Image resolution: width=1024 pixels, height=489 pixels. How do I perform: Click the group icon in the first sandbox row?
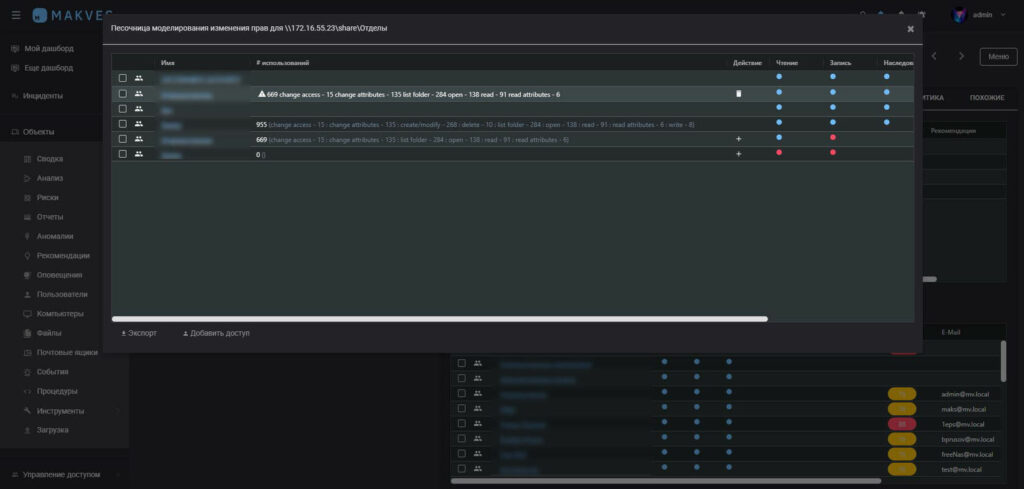click(139, 78)
